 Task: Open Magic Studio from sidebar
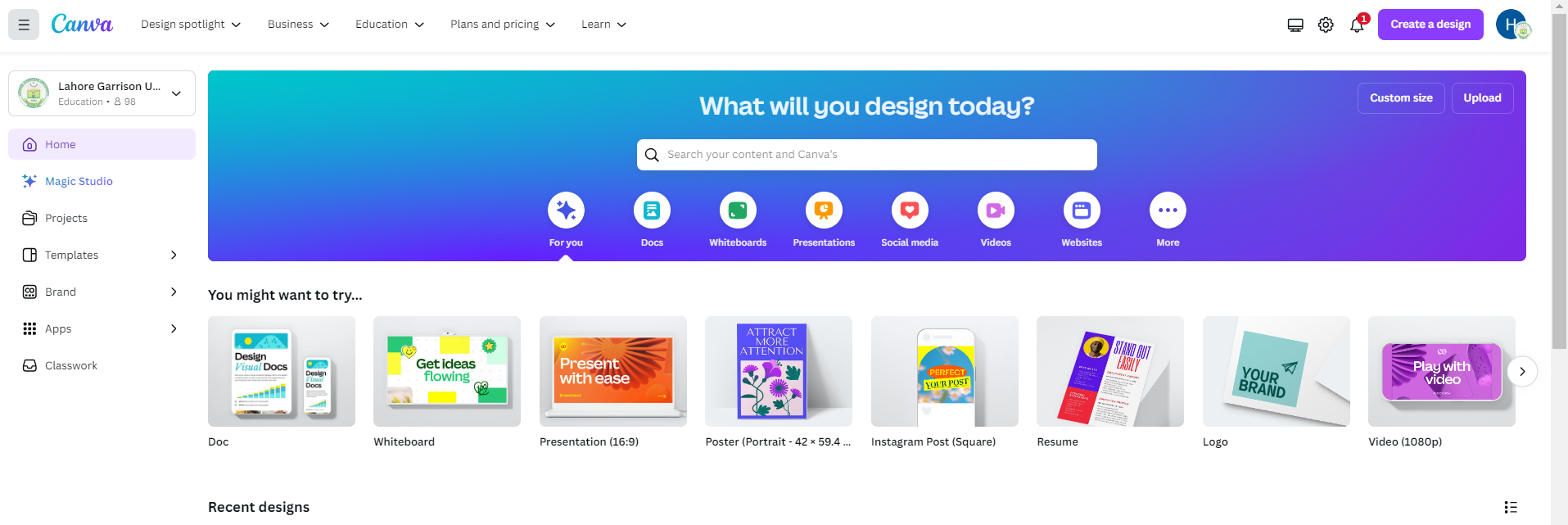(102, 181)
